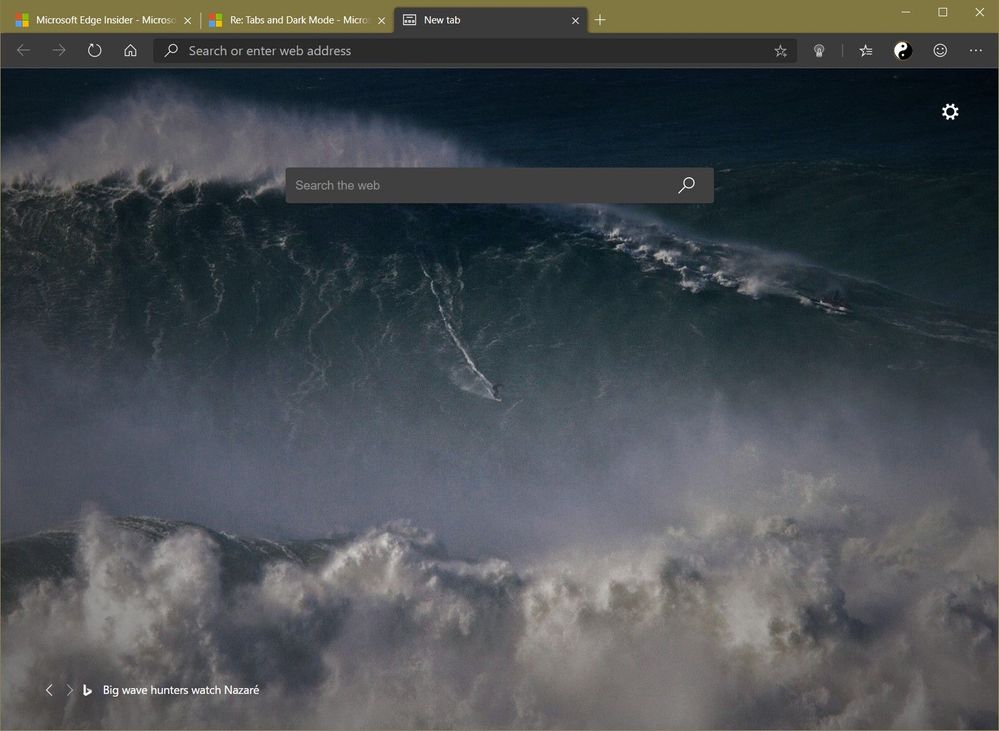
Task: Open the Settings and more ellipsis menu
Action: pos(975,50)
